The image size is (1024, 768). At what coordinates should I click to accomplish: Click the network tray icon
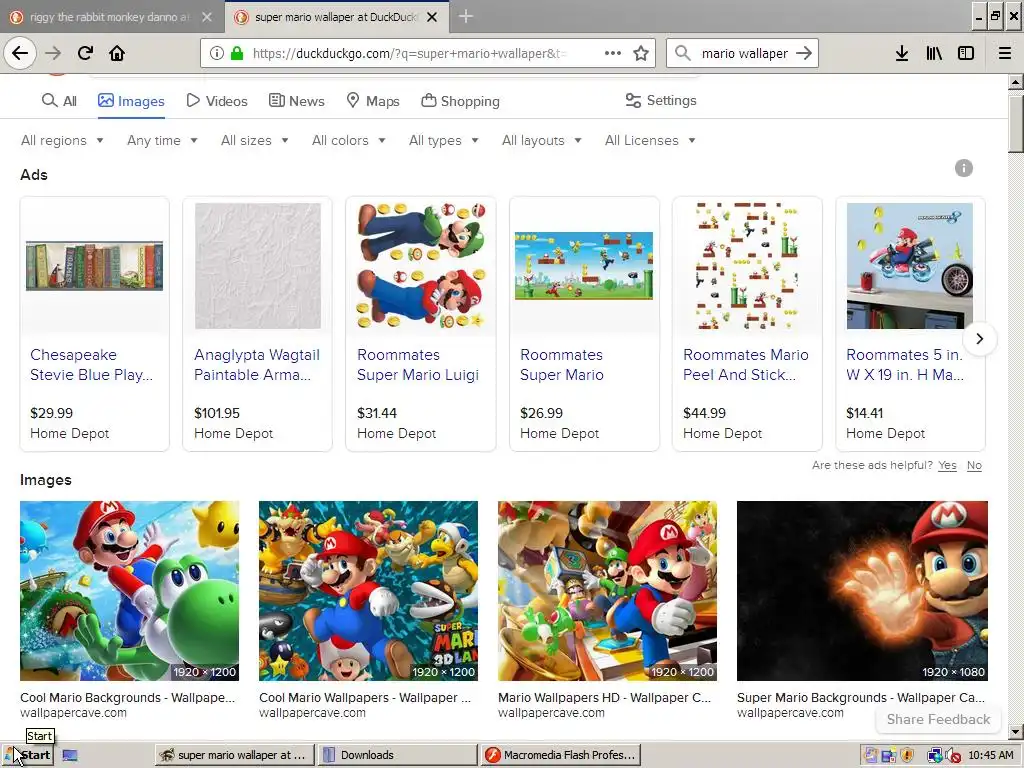(935, 756)
